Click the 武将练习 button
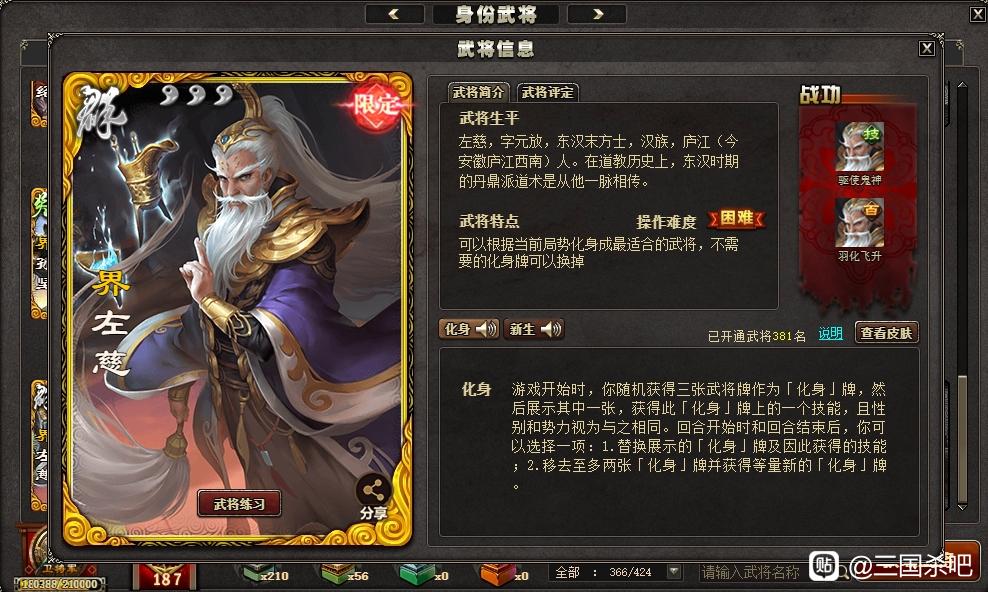988x592 pixels. point(239,504)
